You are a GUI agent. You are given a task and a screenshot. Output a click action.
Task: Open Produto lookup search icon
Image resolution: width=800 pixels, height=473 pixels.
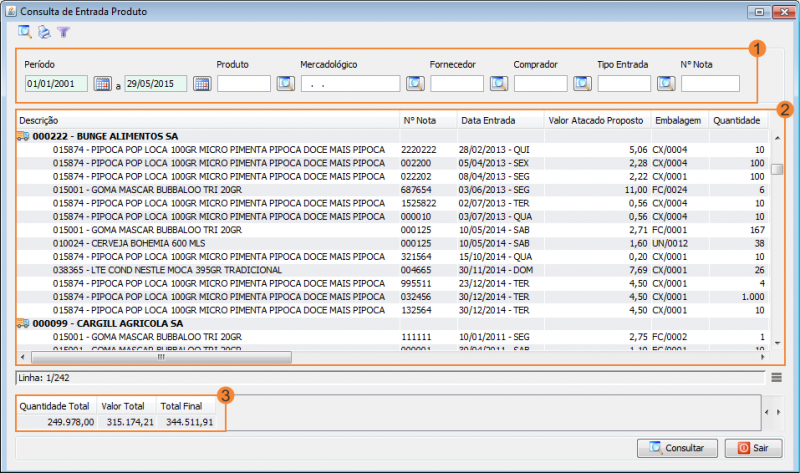286,84
